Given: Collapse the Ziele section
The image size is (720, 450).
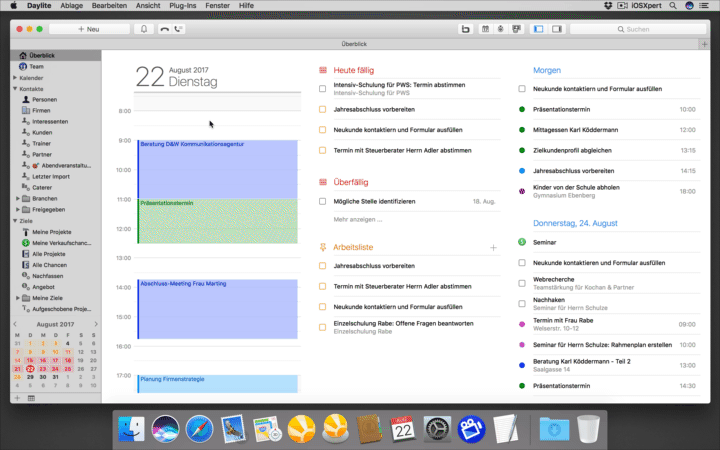Looking at the screenshot, I should click(15, 220).
